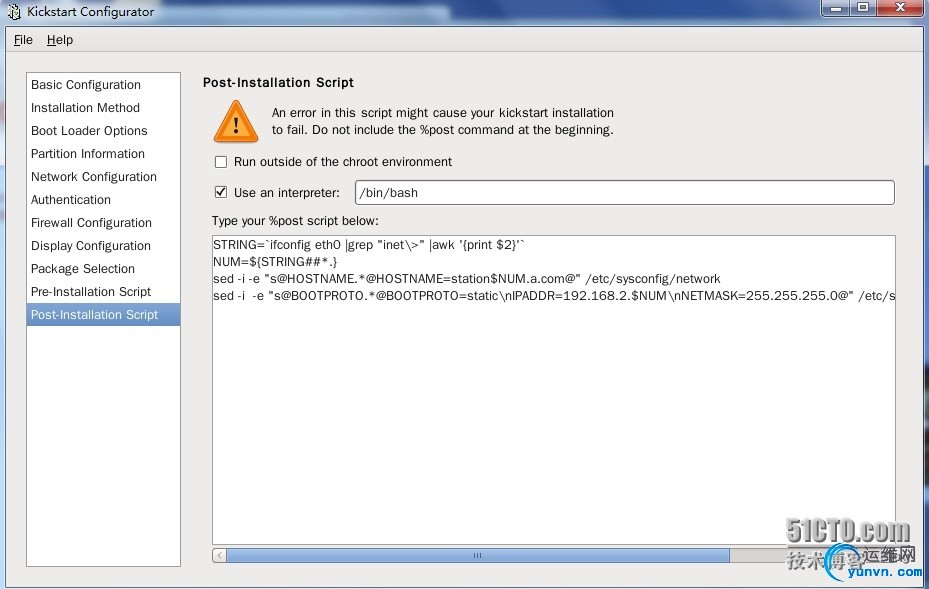The width and height of the screenshot is (929, 589).
Task: Uncheck Use an interpreter checkbox
Action: [221, 192]
